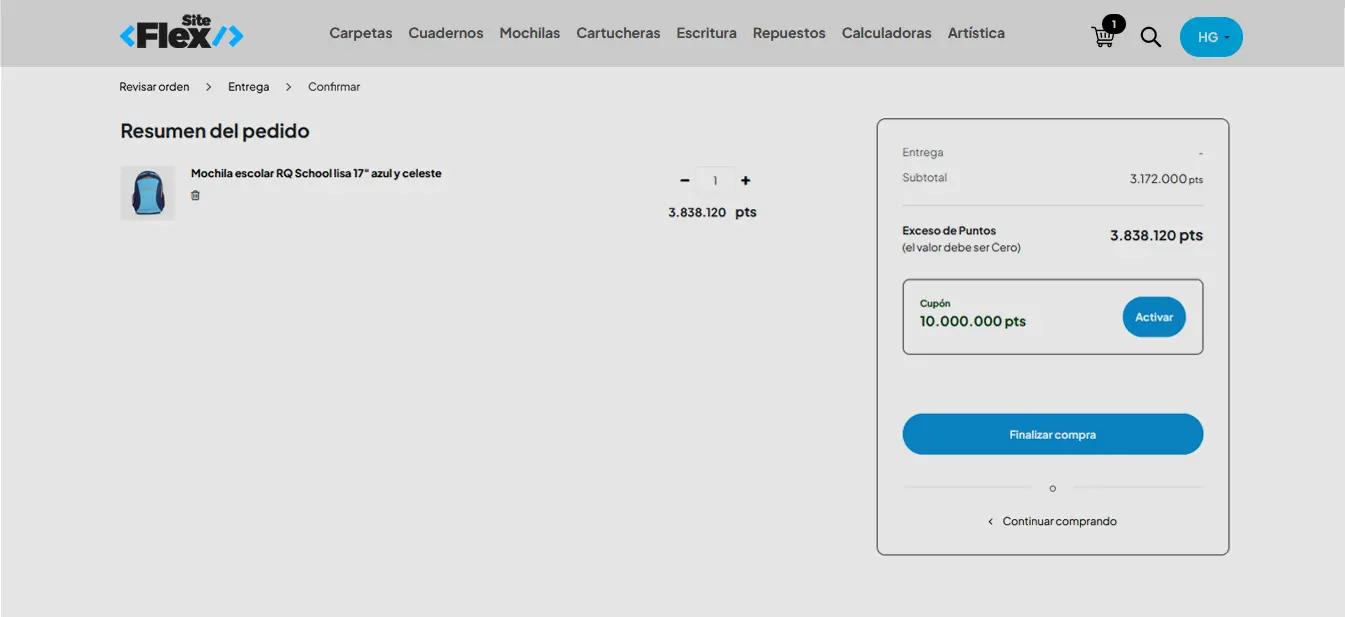Go to SiteFlex logo home

coord(181,33)
